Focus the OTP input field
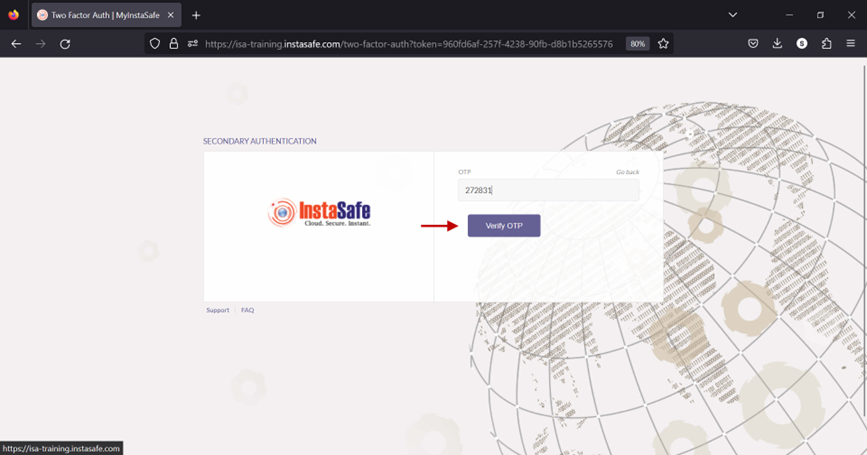This screenshot has width=867, height=455. 548,190
